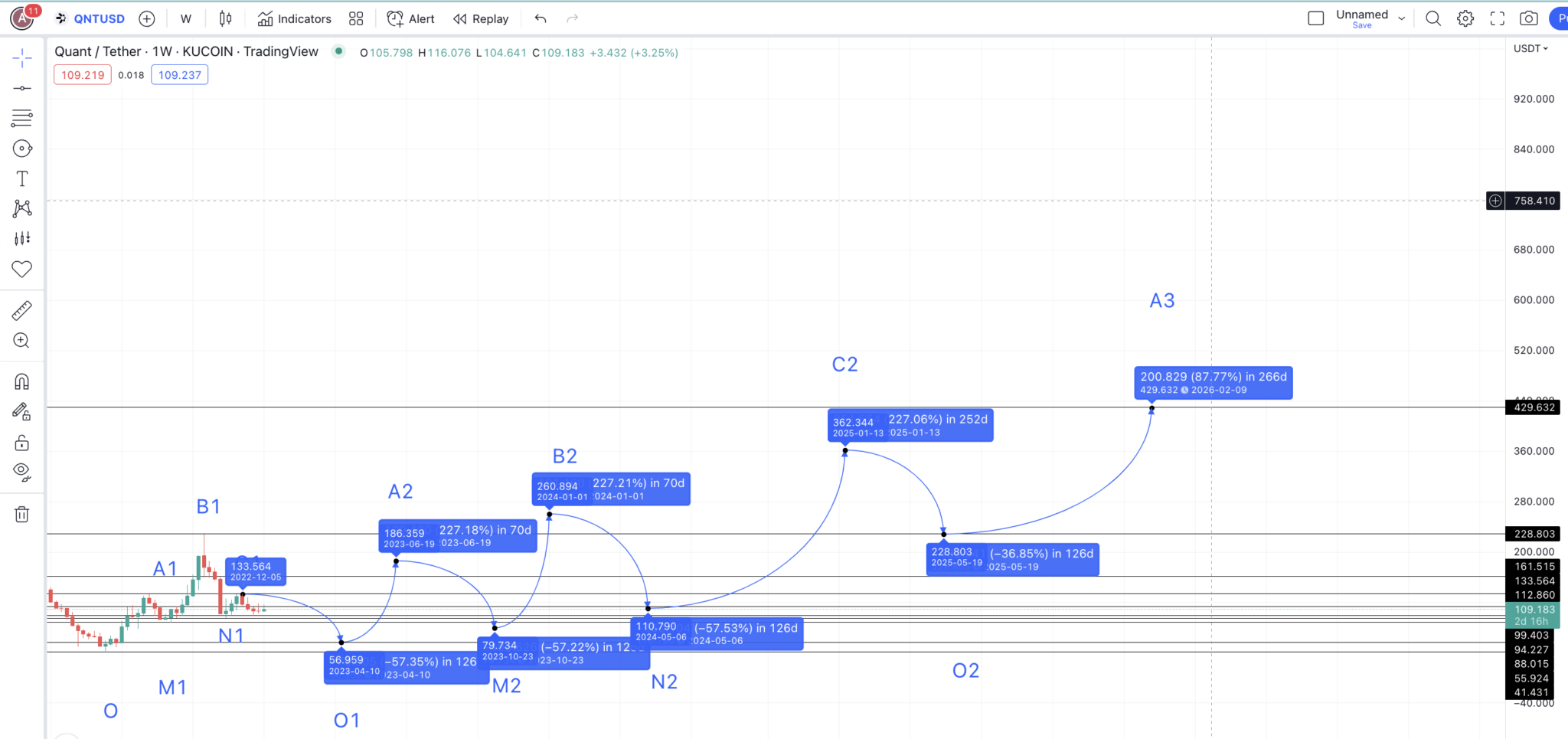Click the blue 109.237 buy price button
This screenshot has width=1568, height=739.
coord(180,75)
